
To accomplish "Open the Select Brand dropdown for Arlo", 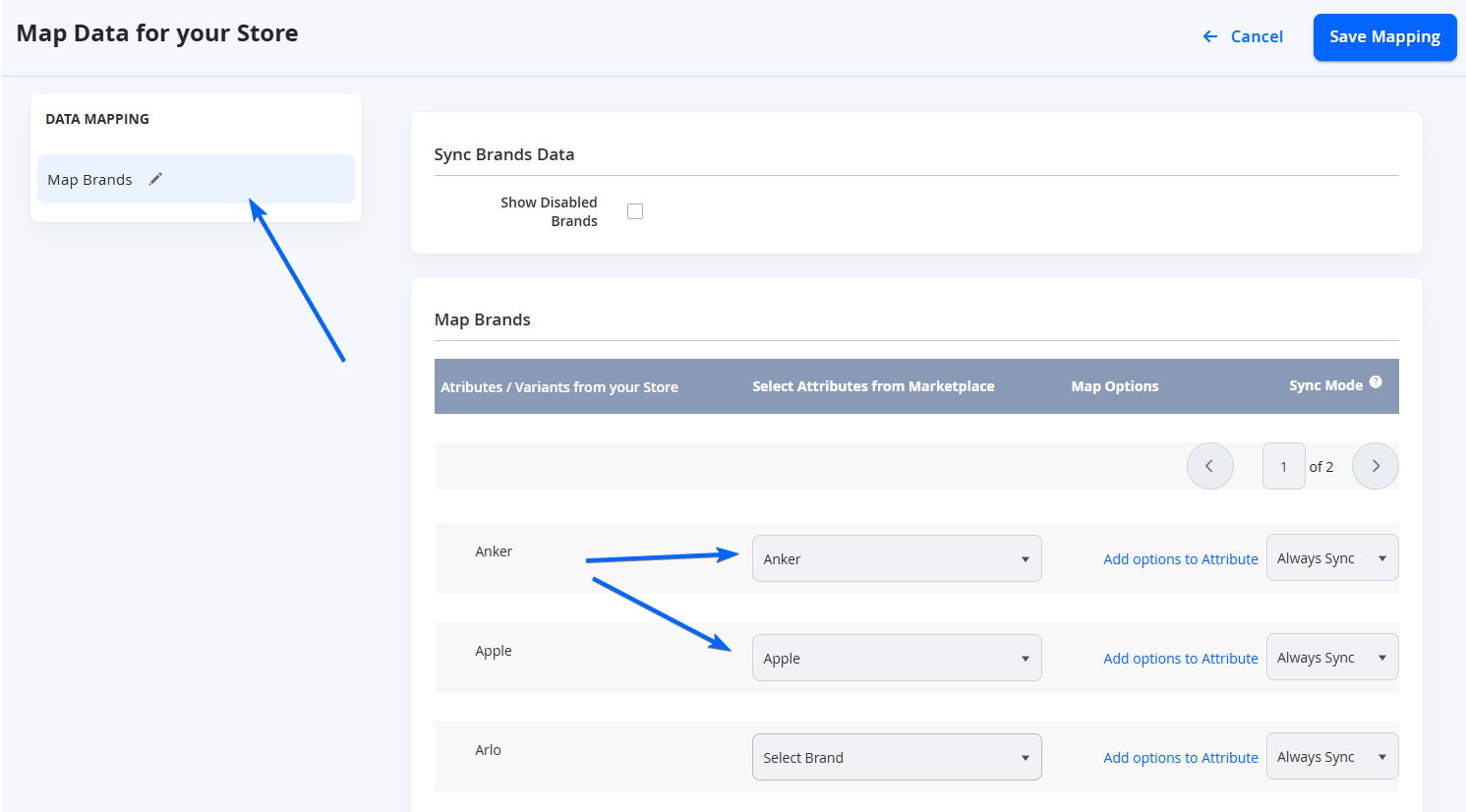I will tap(897, 757).
